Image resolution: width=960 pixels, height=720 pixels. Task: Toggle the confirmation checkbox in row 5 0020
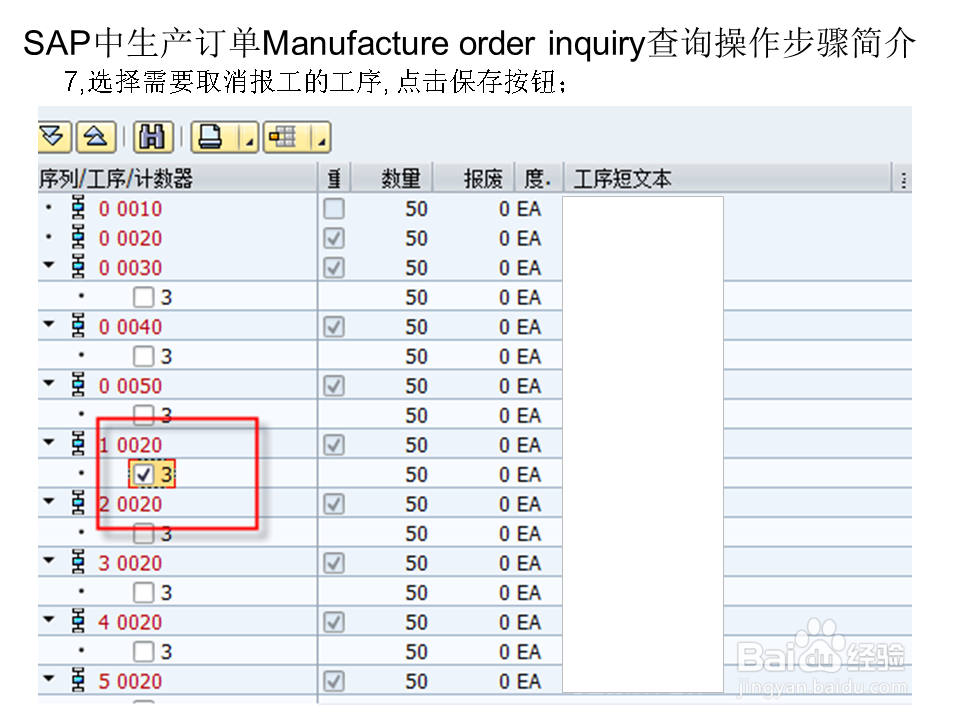tap(334, 681)
